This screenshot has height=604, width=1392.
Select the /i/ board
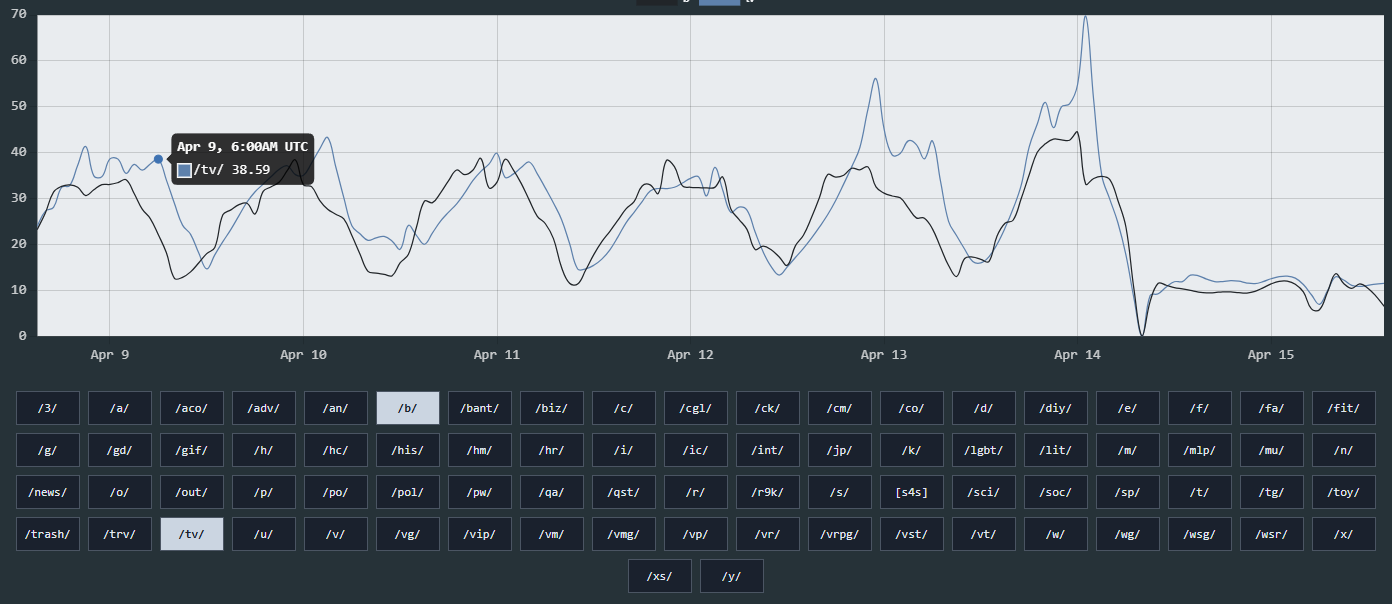pos(624,450)
